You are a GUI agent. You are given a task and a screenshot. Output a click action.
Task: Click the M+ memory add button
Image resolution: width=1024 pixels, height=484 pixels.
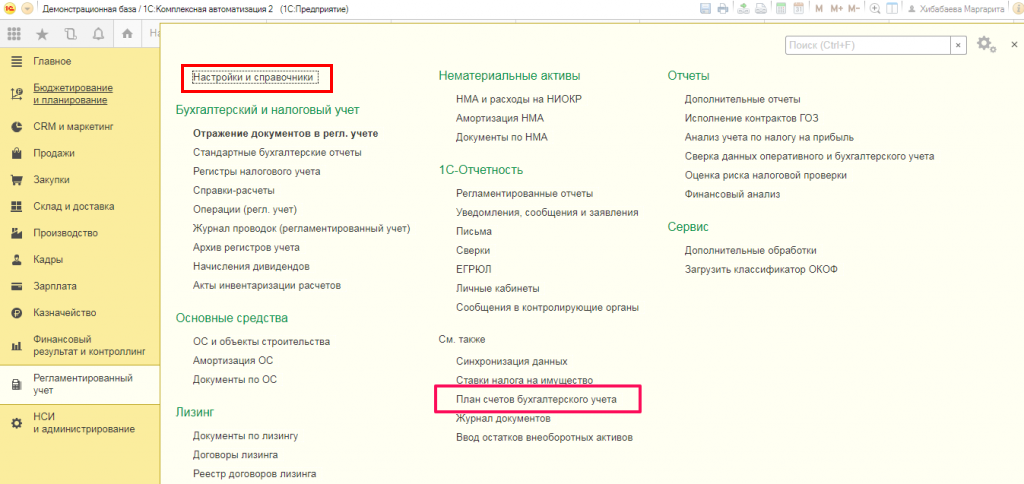click(x=837, y=9)
